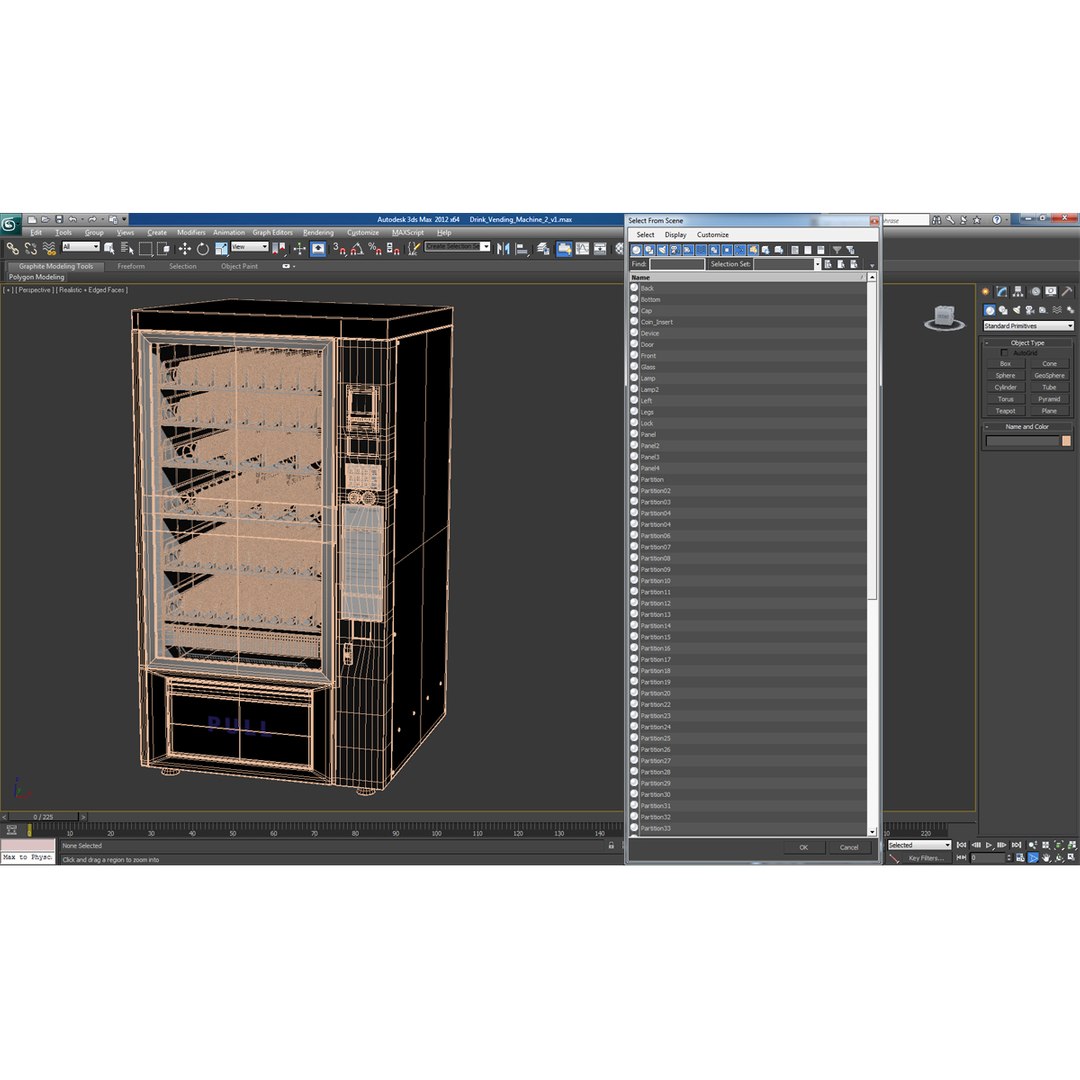
Task: Select the Shapes category in Create panel
Action: click(1003, 310)
